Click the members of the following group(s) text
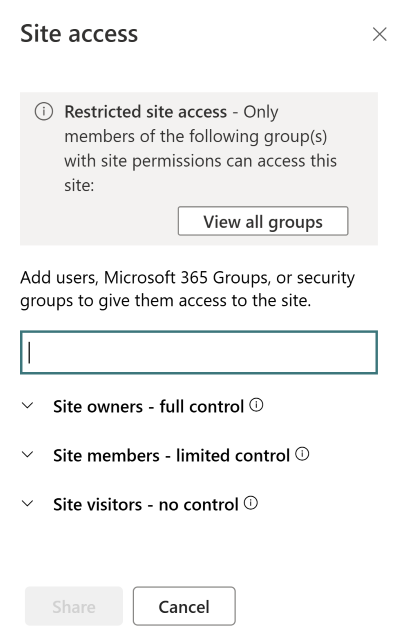This screenshot has height=642, width=400. coord(196,137)
